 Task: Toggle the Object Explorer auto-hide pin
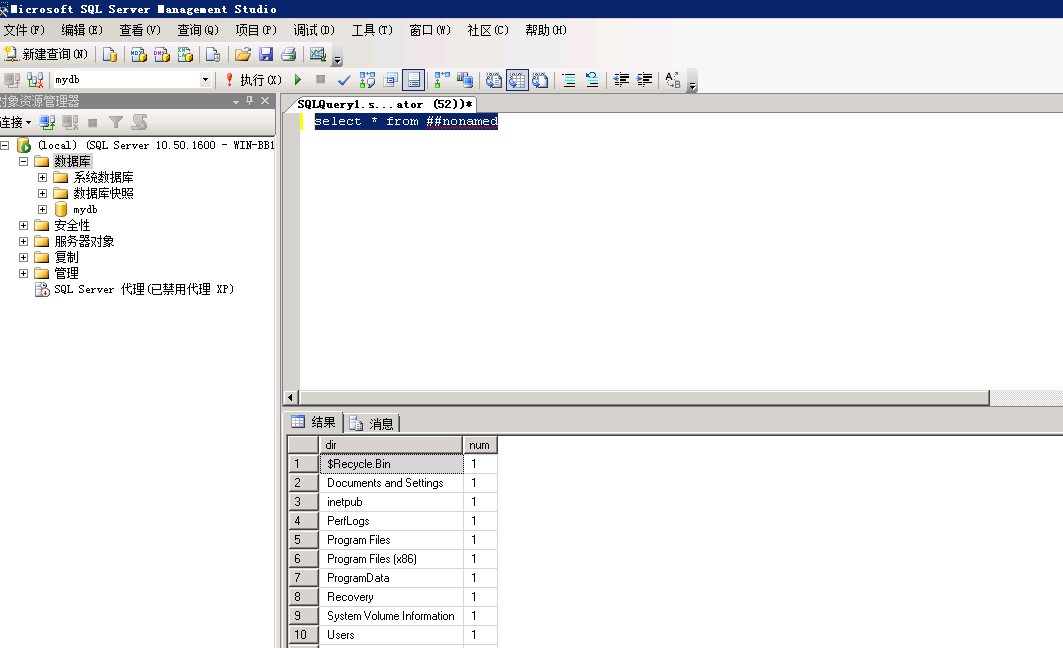249,101
